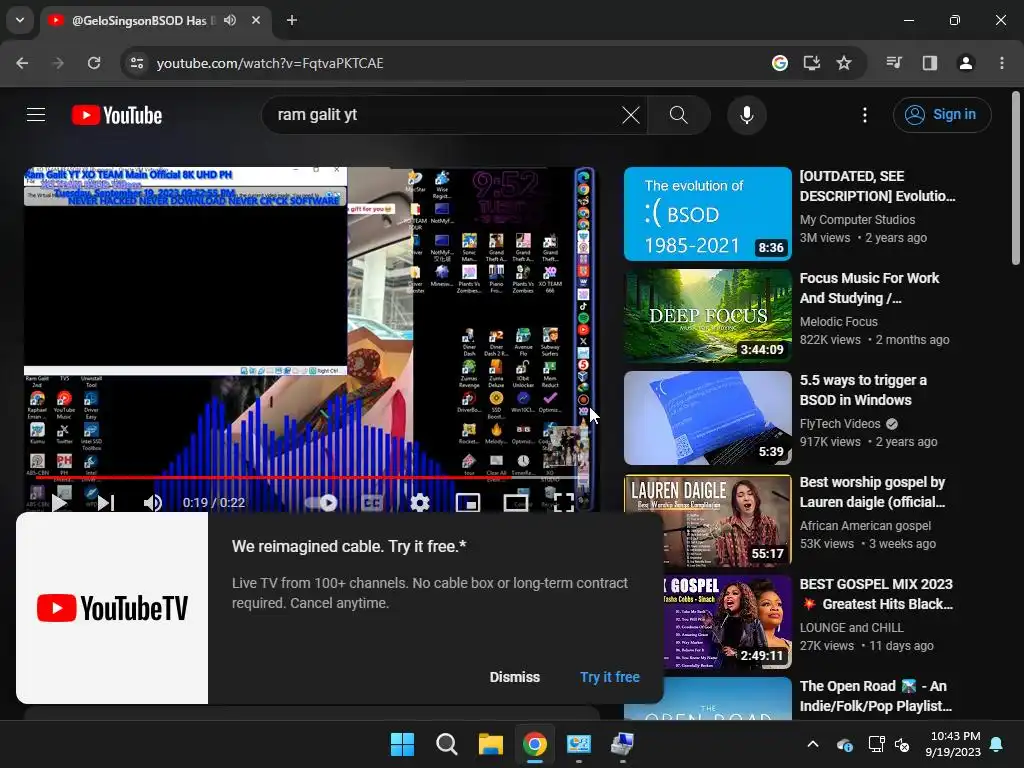Open the Chrome three-dot menu
Viewport: 1024px width, 768px height.
pos(1002,63)
